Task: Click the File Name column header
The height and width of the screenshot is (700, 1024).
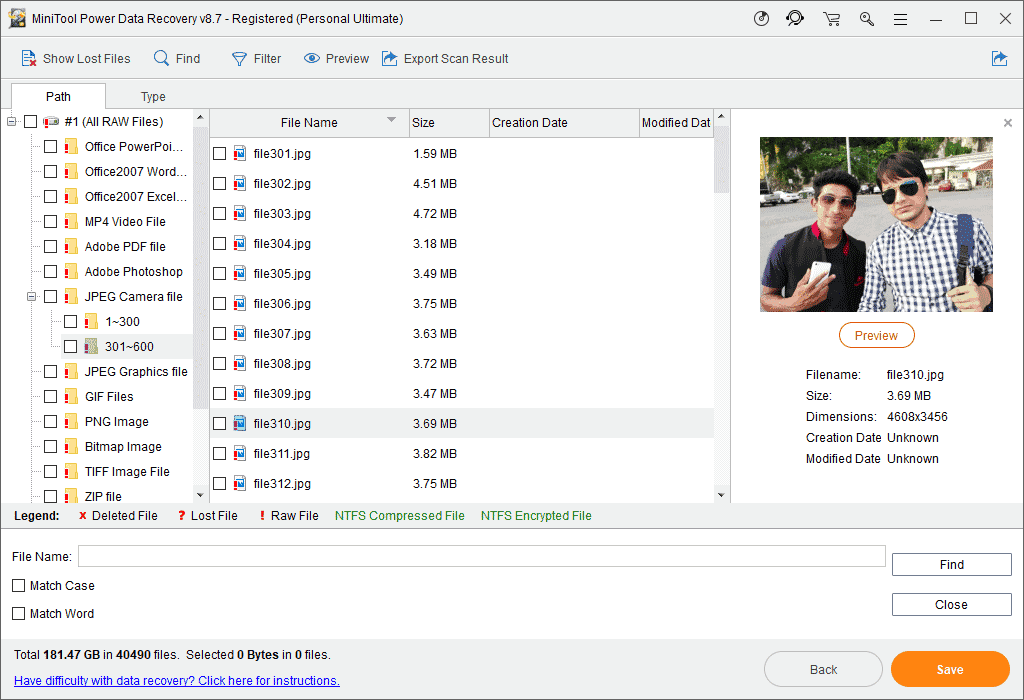Action: coord(307,122)
